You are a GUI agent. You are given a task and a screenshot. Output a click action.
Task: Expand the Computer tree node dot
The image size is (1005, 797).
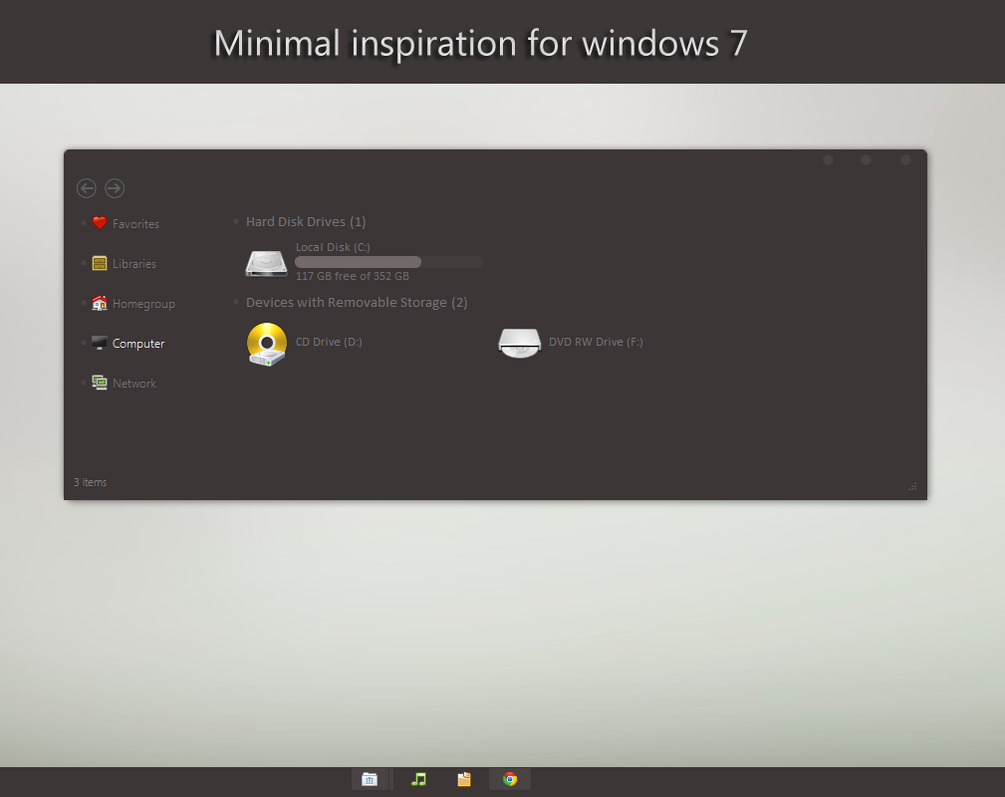tap(83, 342)
